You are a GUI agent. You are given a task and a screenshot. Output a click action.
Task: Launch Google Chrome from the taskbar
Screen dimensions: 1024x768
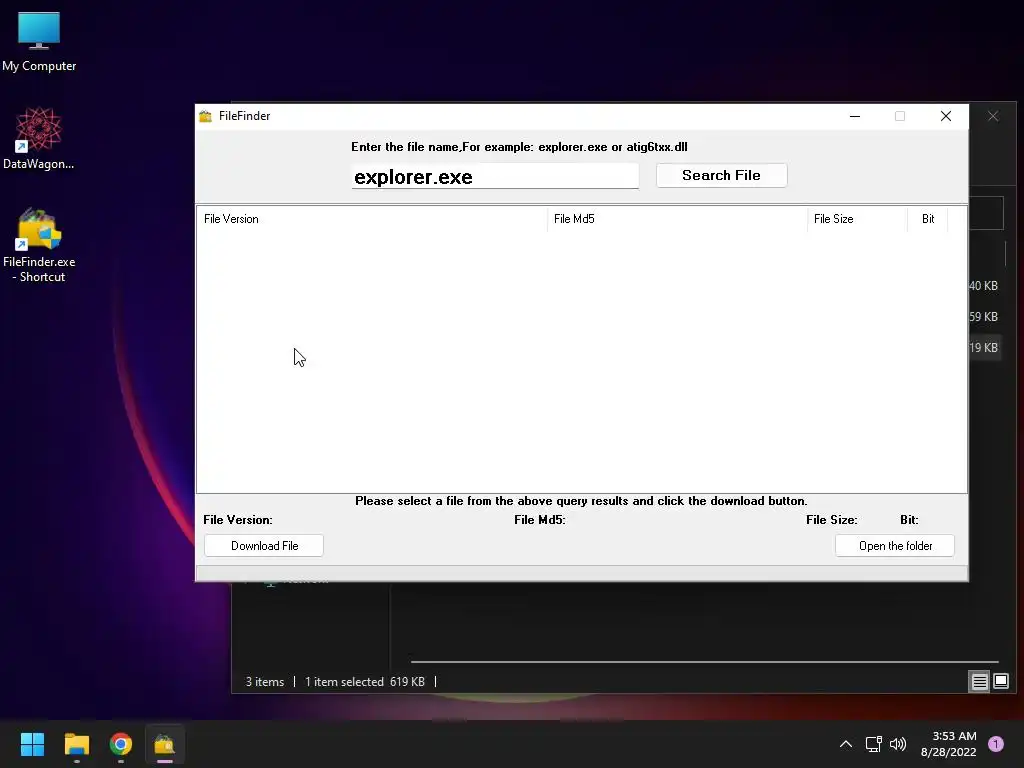click(121, 744)
